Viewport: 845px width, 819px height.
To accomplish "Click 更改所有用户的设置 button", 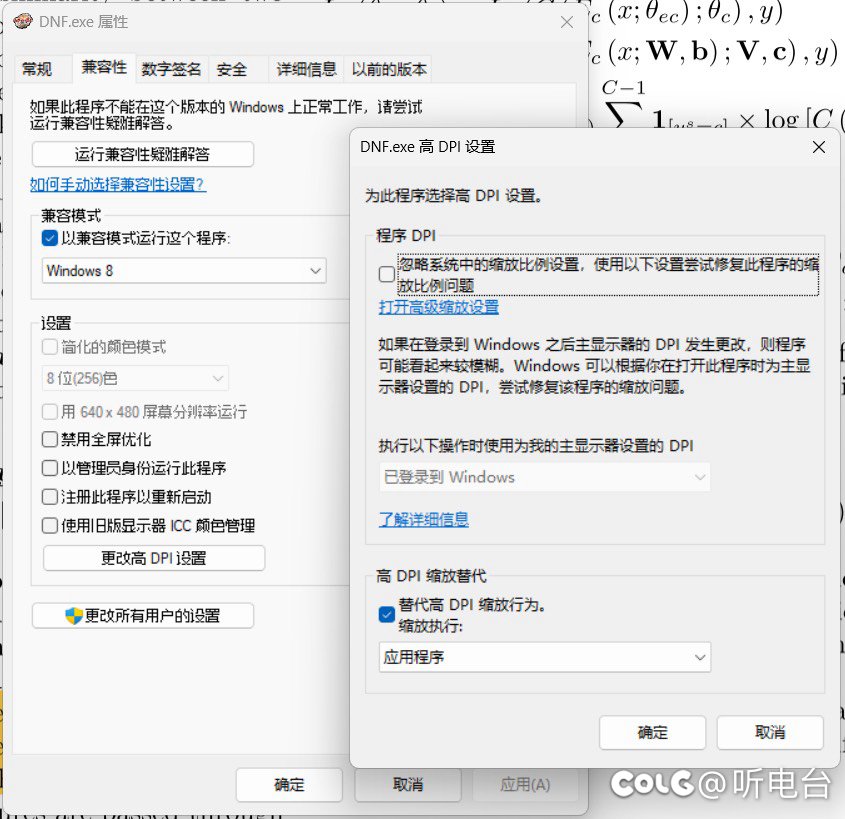I will click(x=143, y=615).
